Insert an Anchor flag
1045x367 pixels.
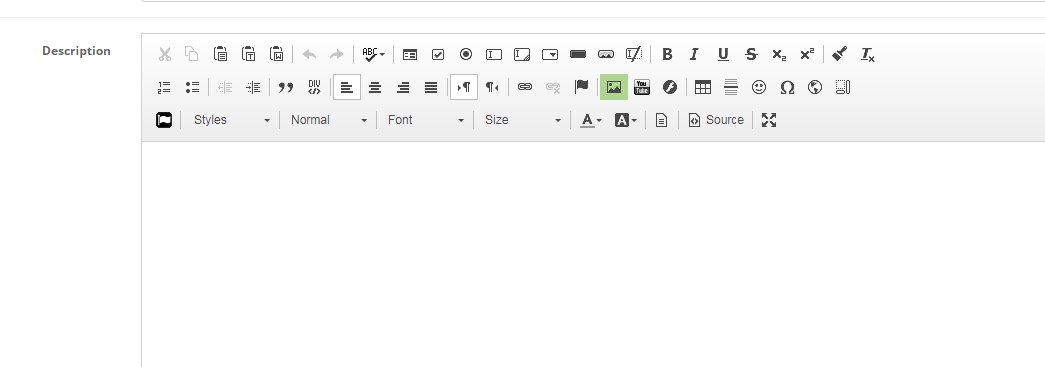(x=581, y=87)
